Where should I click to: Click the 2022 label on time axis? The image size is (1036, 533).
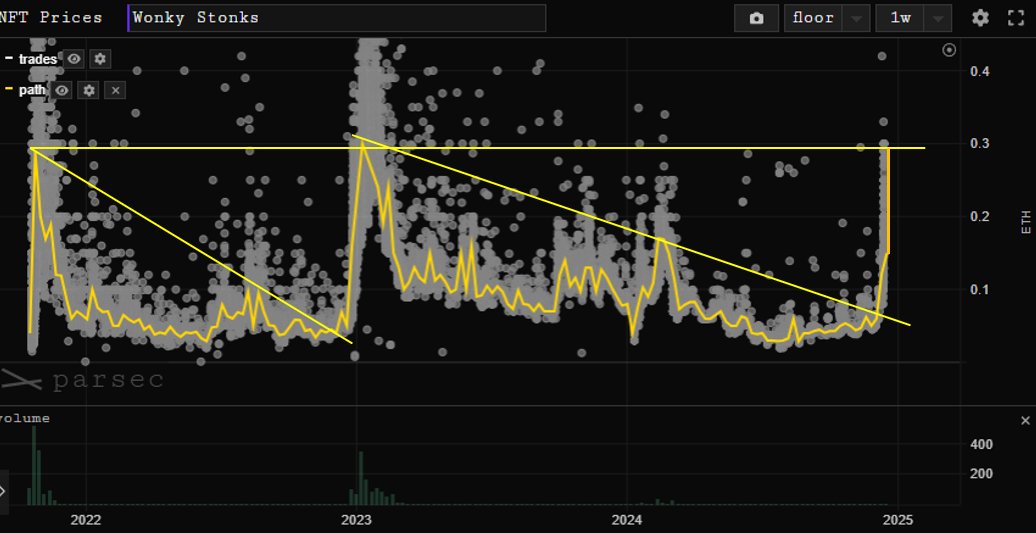coord(86,519)
